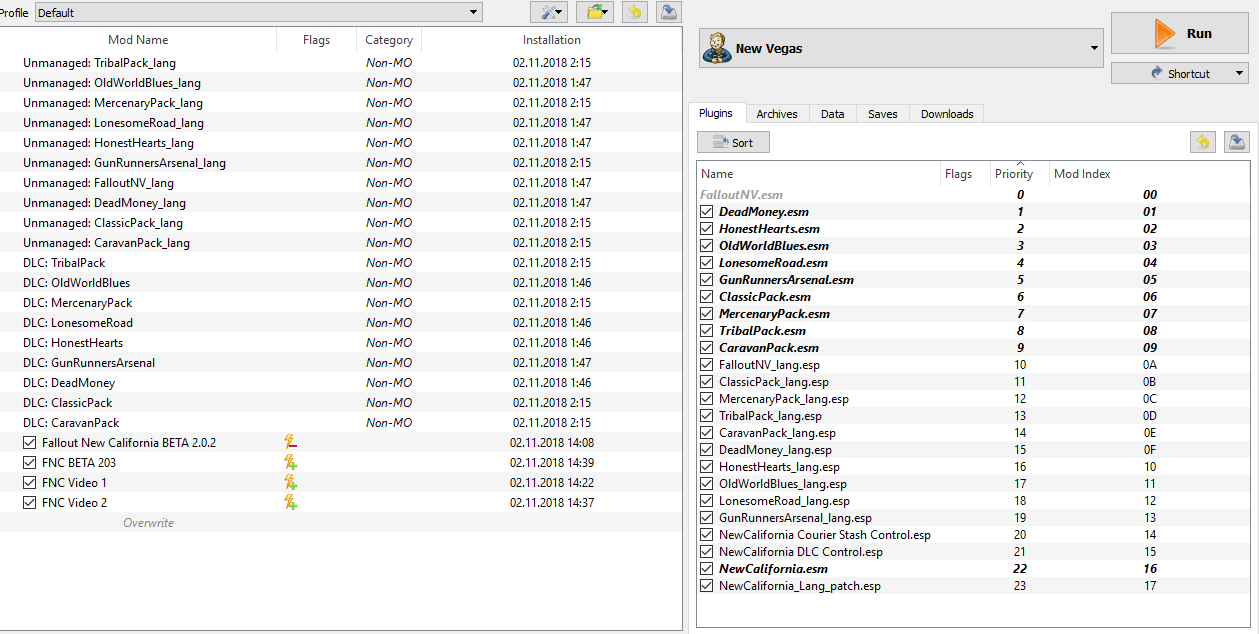Open the Profile Default dropdown
Image resolution: width=1259 pixels, height=634 pixels.
pos(259,12)
